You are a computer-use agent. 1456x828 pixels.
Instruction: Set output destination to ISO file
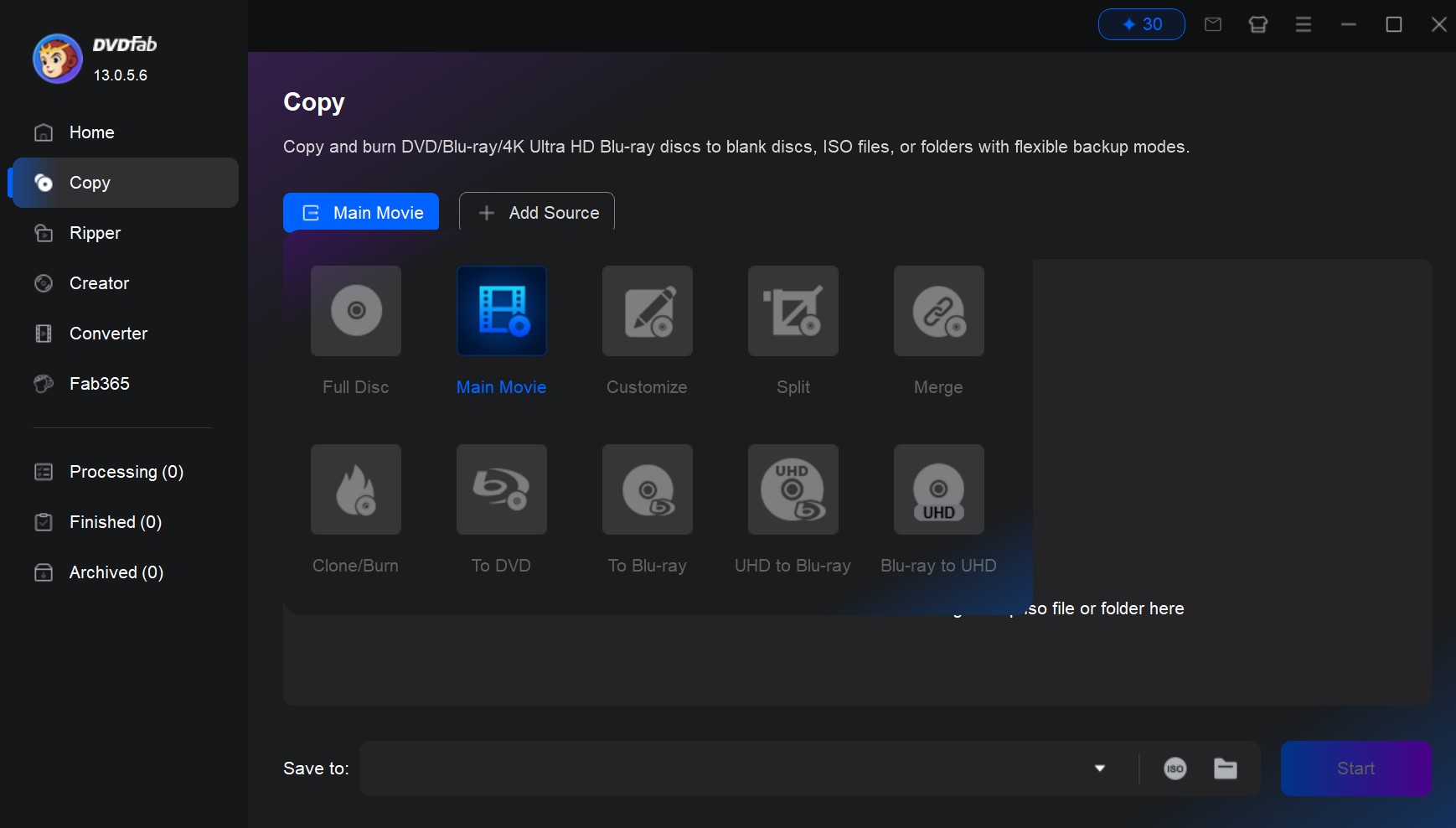tap(1175, 768)
